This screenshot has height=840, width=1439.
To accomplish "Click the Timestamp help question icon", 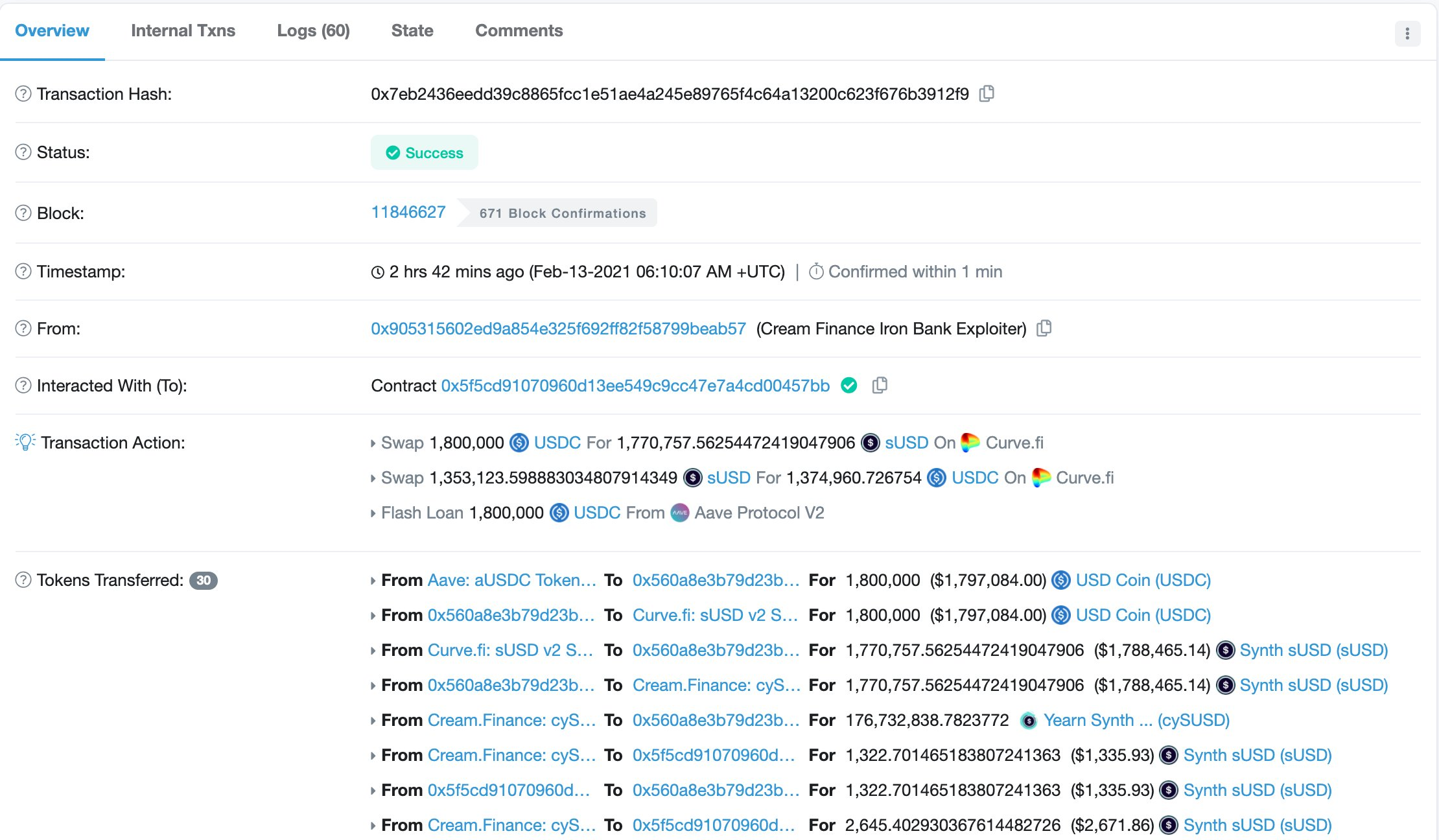I will point(23,272).
